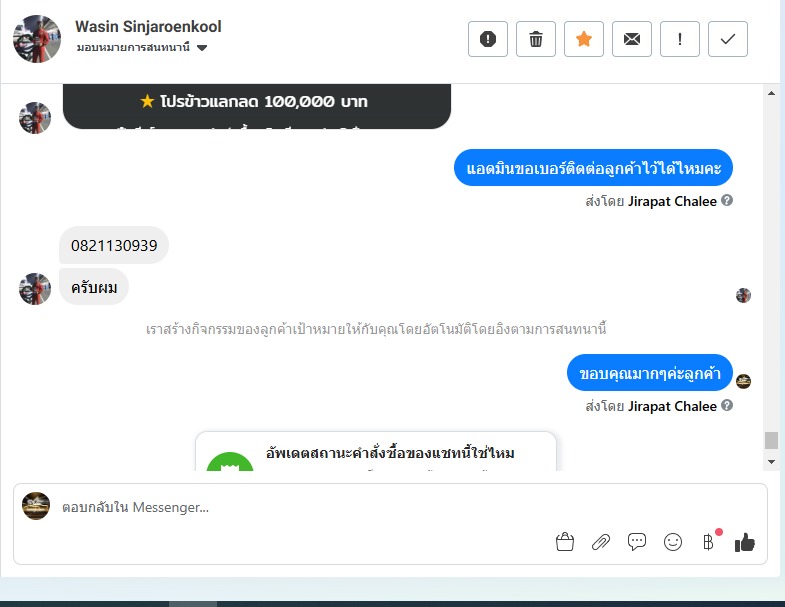Click help icon beside first Jirapat Chalee
The image size is (785, 607).
(727, 200)
